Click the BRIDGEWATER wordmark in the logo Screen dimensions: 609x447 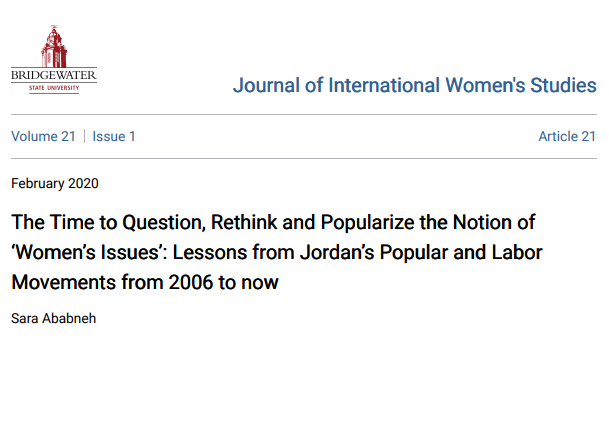[54, 75]
